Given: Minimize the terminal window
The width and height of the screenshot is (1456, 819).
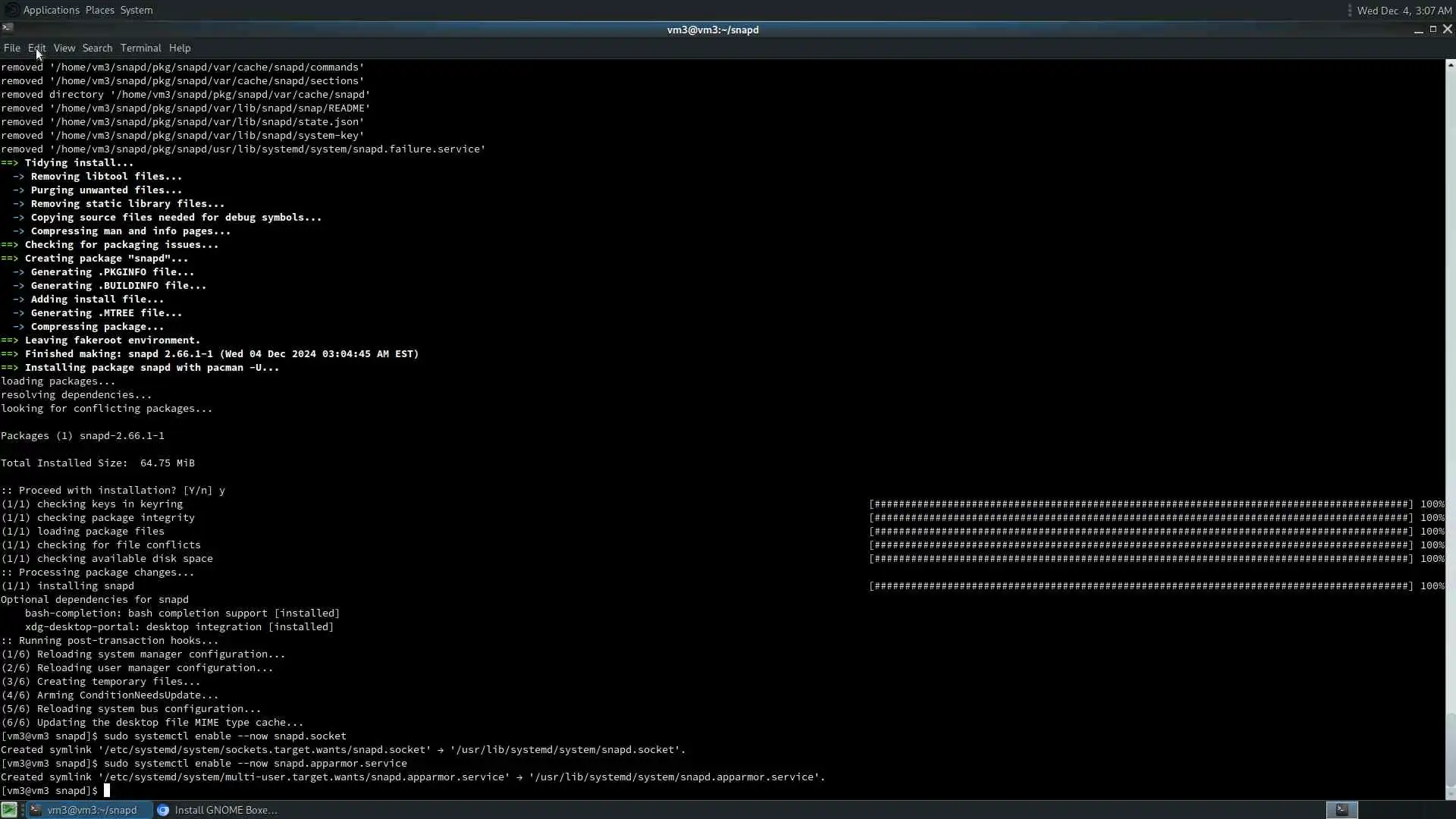Looking at the screenshot, I should 1418,30.
